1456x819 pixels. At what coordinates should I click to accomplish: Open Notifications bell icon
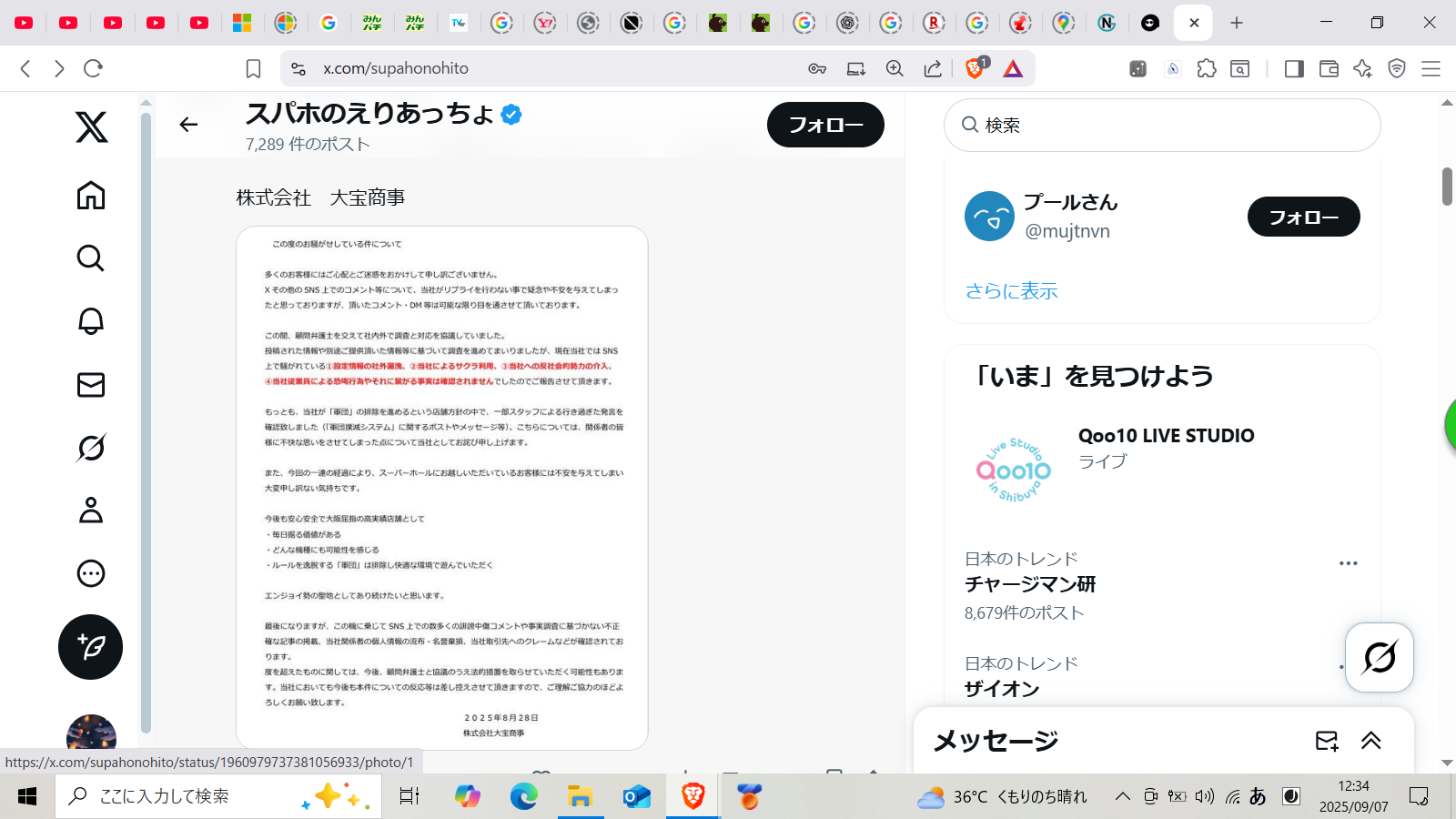(91, 321)
